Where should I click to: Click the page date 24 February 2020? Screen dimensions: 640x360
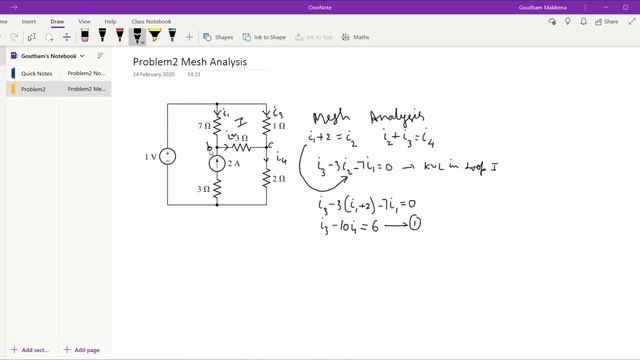pyautogui.click(x=153, y=74)
